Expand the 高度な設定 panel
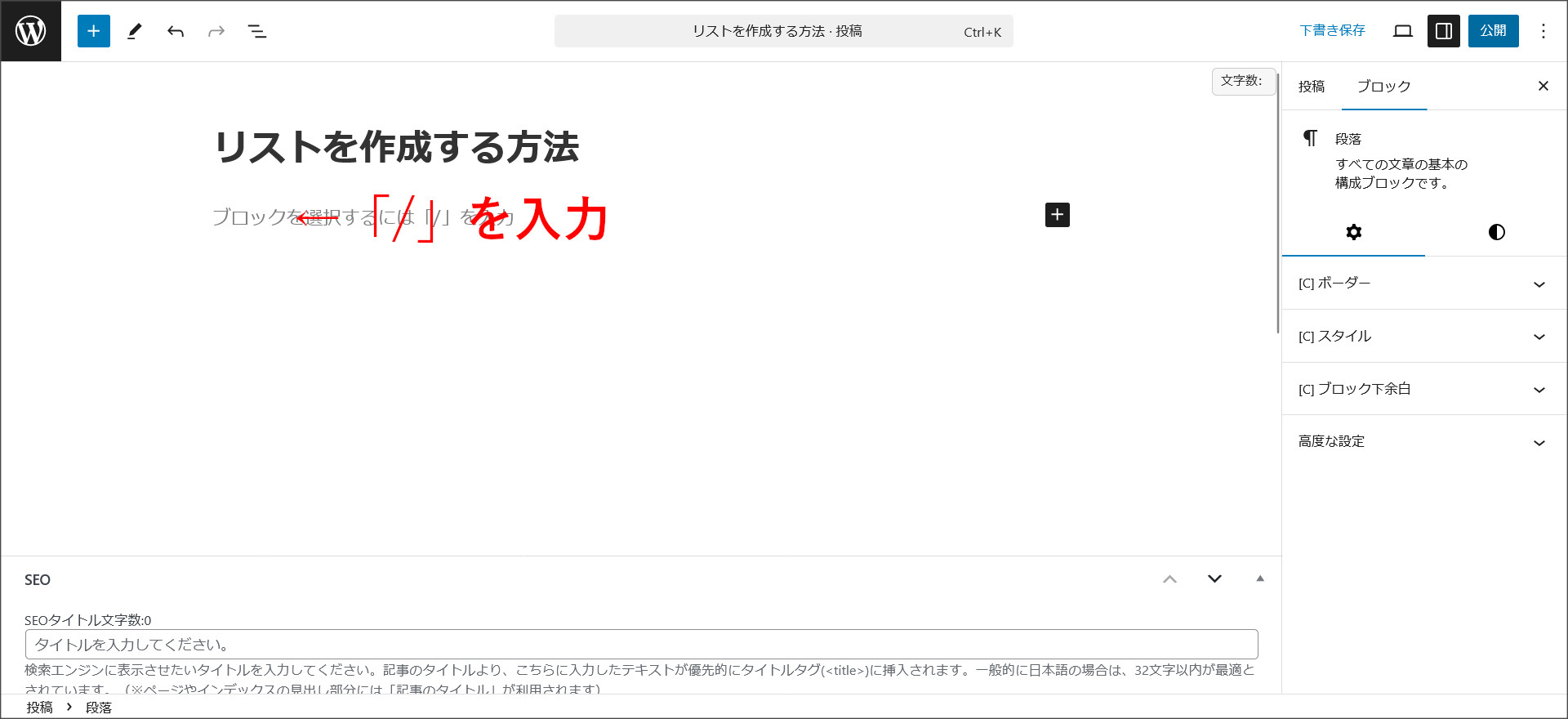 1424,441
